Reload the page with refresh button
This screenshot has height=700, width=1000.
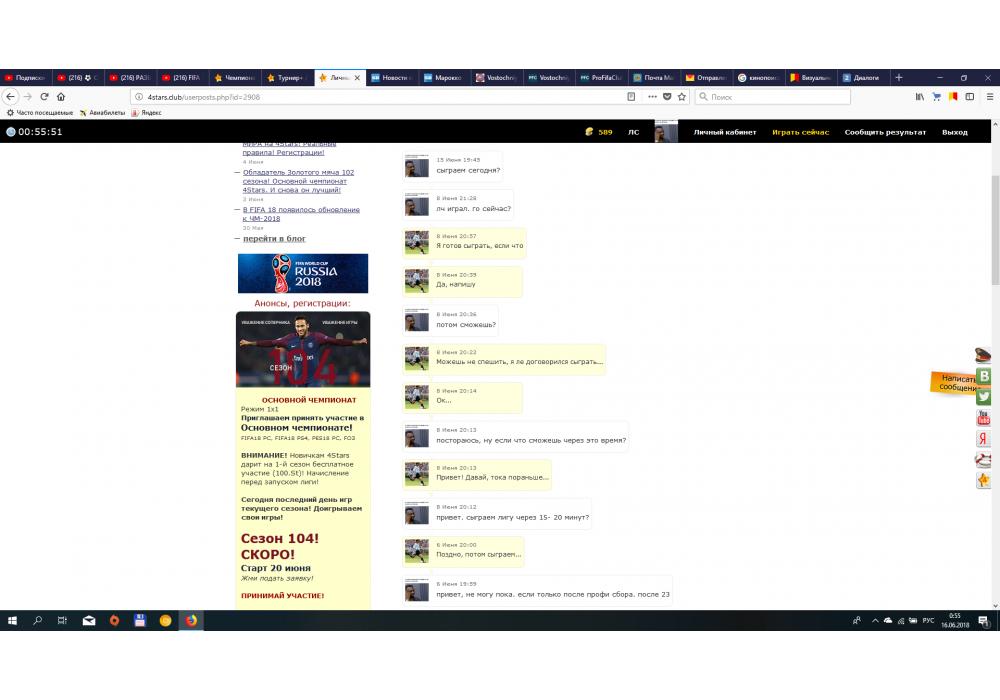44,97
